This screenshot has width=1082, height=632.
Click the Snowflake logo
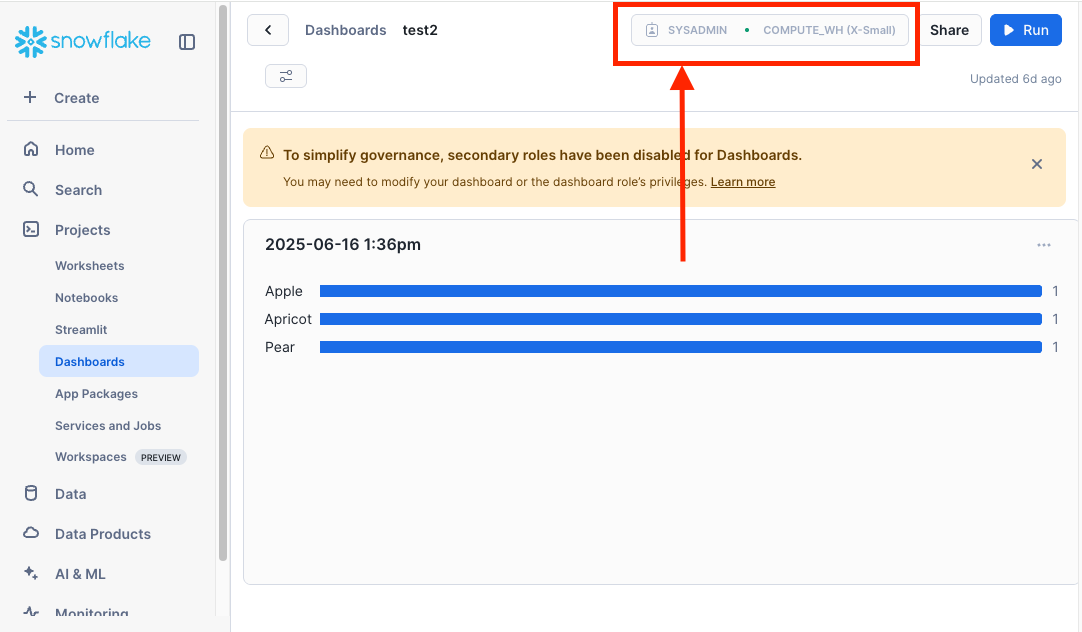(x=83, y=41)
